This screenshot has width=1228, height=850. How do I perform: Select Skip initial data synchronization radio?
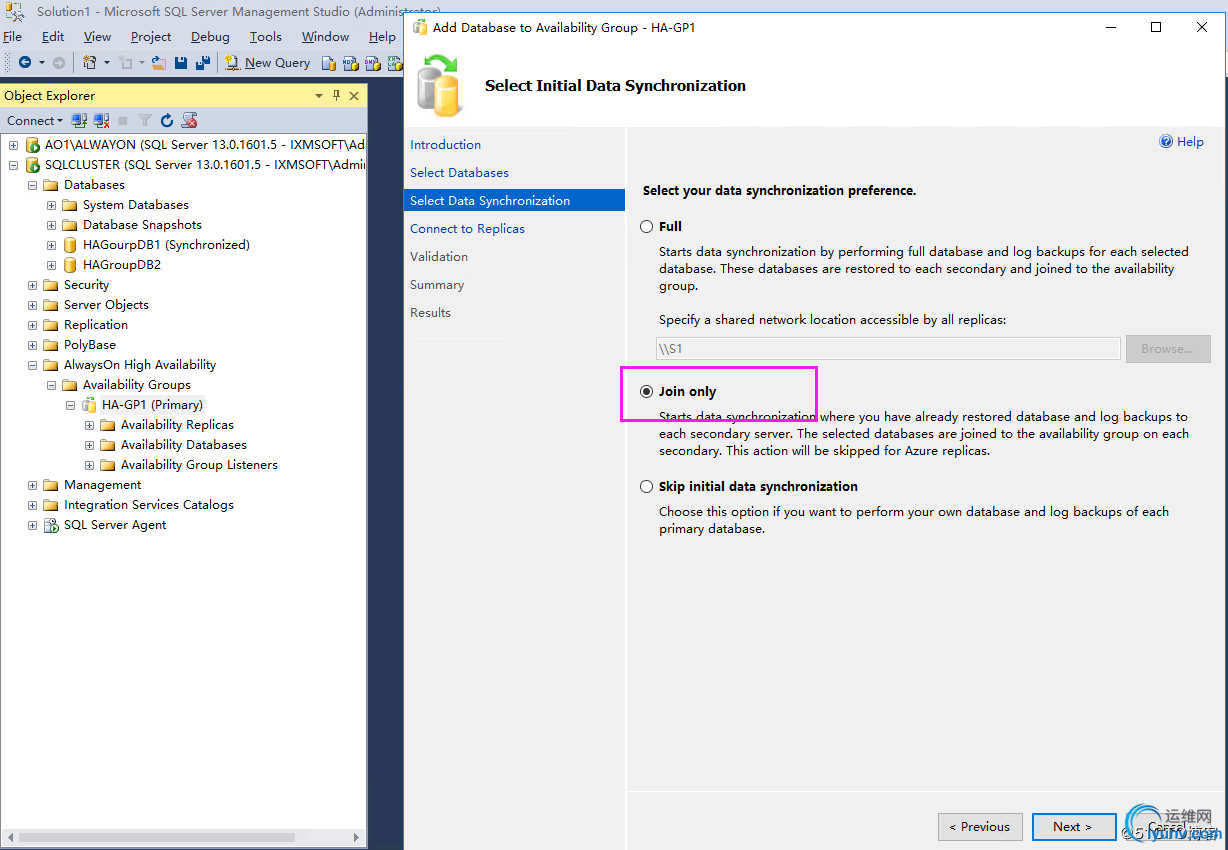(x=646, y=487)
